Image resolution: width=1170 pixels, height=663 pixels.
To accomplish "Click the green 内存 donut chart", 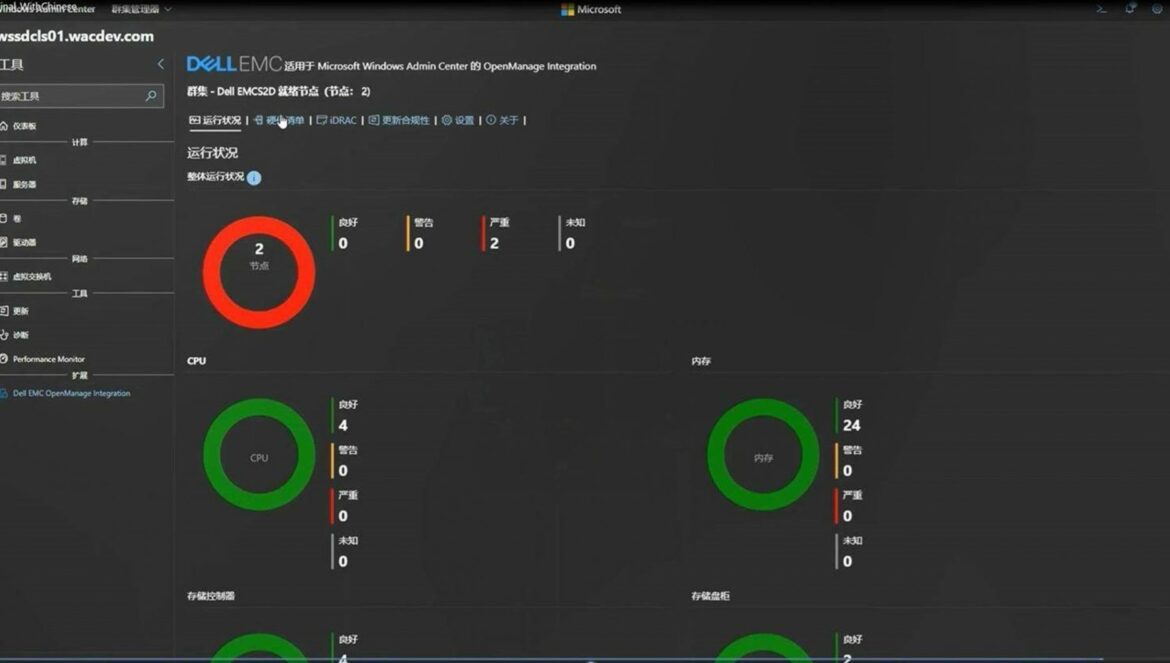I will click(763, 454).
